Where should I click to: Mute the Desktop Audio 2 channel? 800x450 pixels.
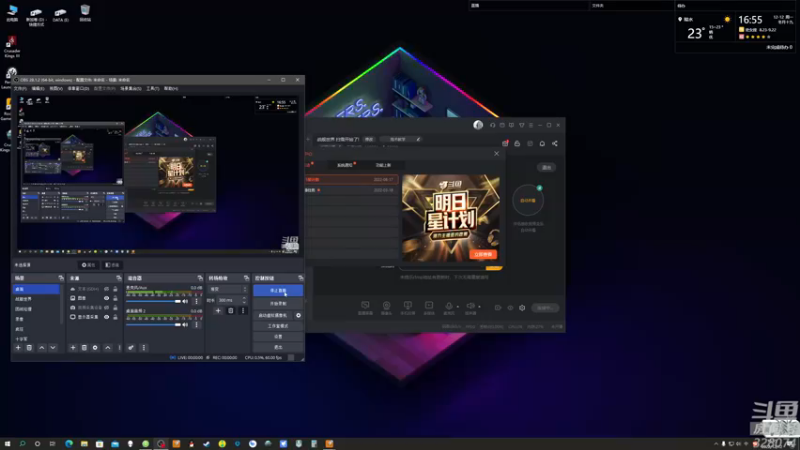185,324
